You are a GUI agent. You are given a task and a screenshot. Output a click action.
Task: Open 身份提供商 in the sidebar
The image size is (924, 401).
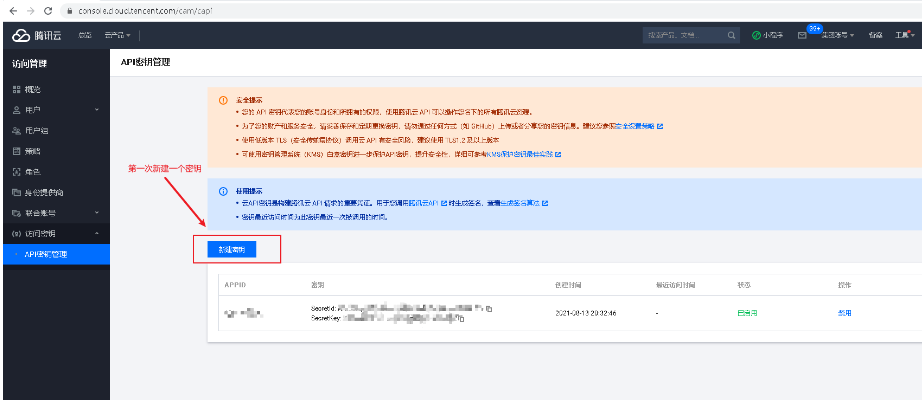[44, 192]
